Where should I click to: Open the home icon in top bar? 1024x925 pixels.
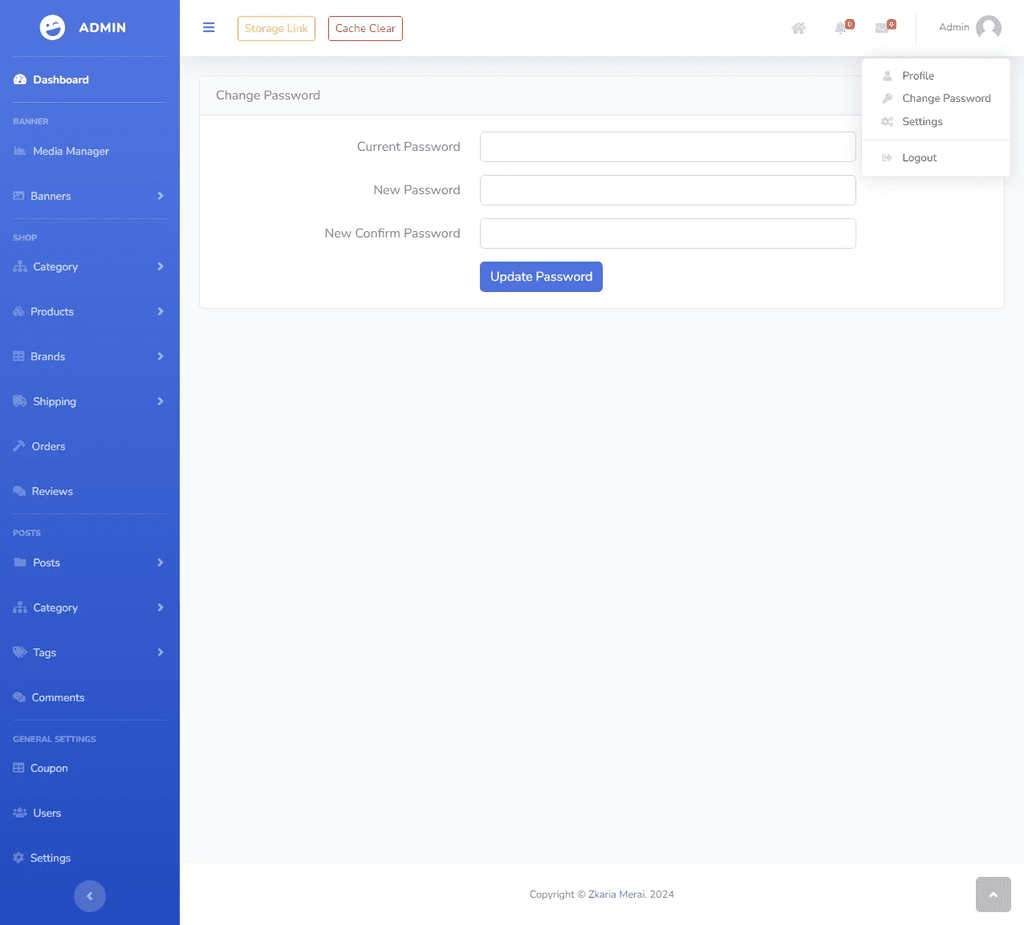click(x=798, y=28)
